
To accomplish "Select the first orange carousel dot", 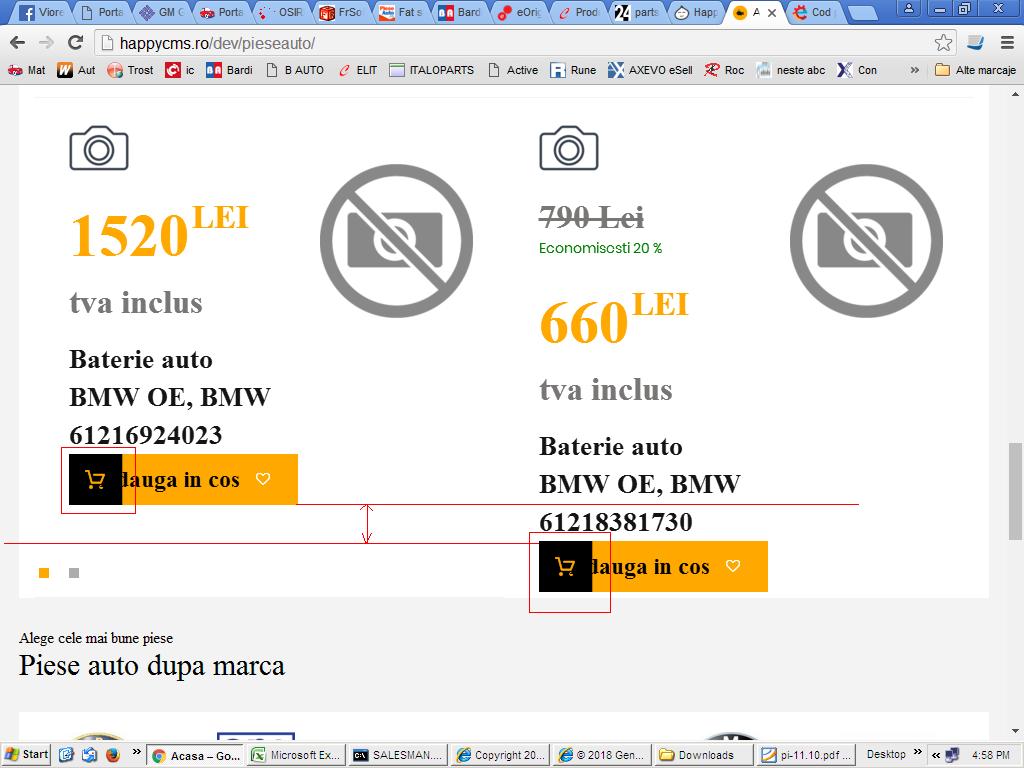I will point(44,573).
